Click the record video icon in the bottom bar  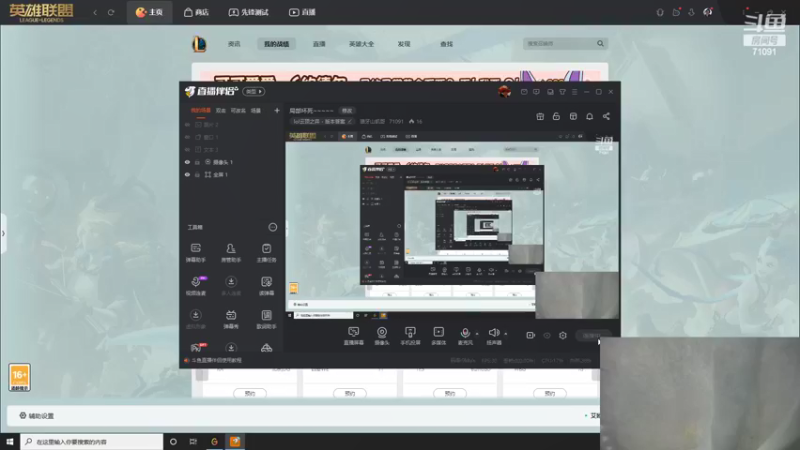[531, 335]
